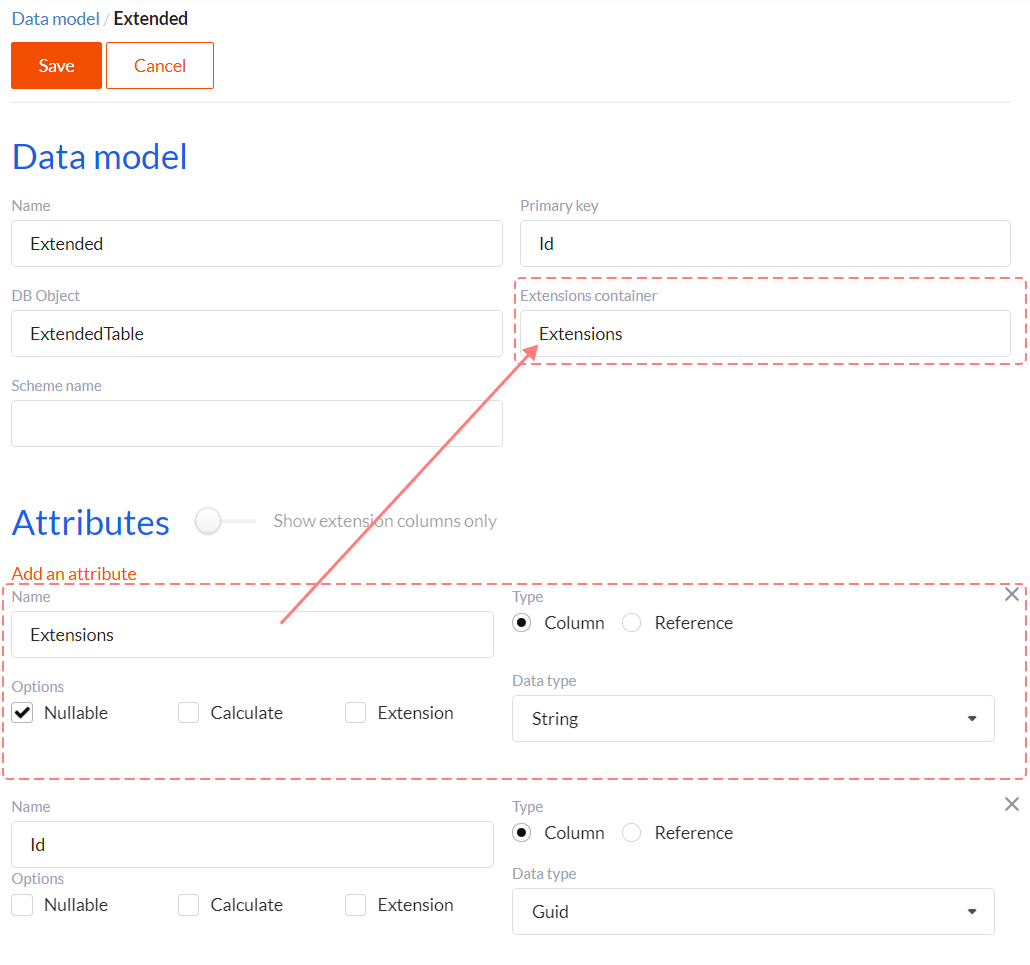1030x965 pixels.
Task: Edit the Id attribute name field
Action: (252, 845)
